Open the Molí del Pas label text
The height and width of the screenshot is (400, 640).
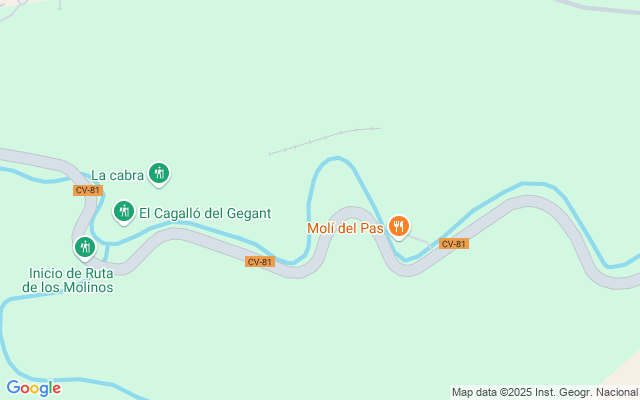tap(345, 228)
